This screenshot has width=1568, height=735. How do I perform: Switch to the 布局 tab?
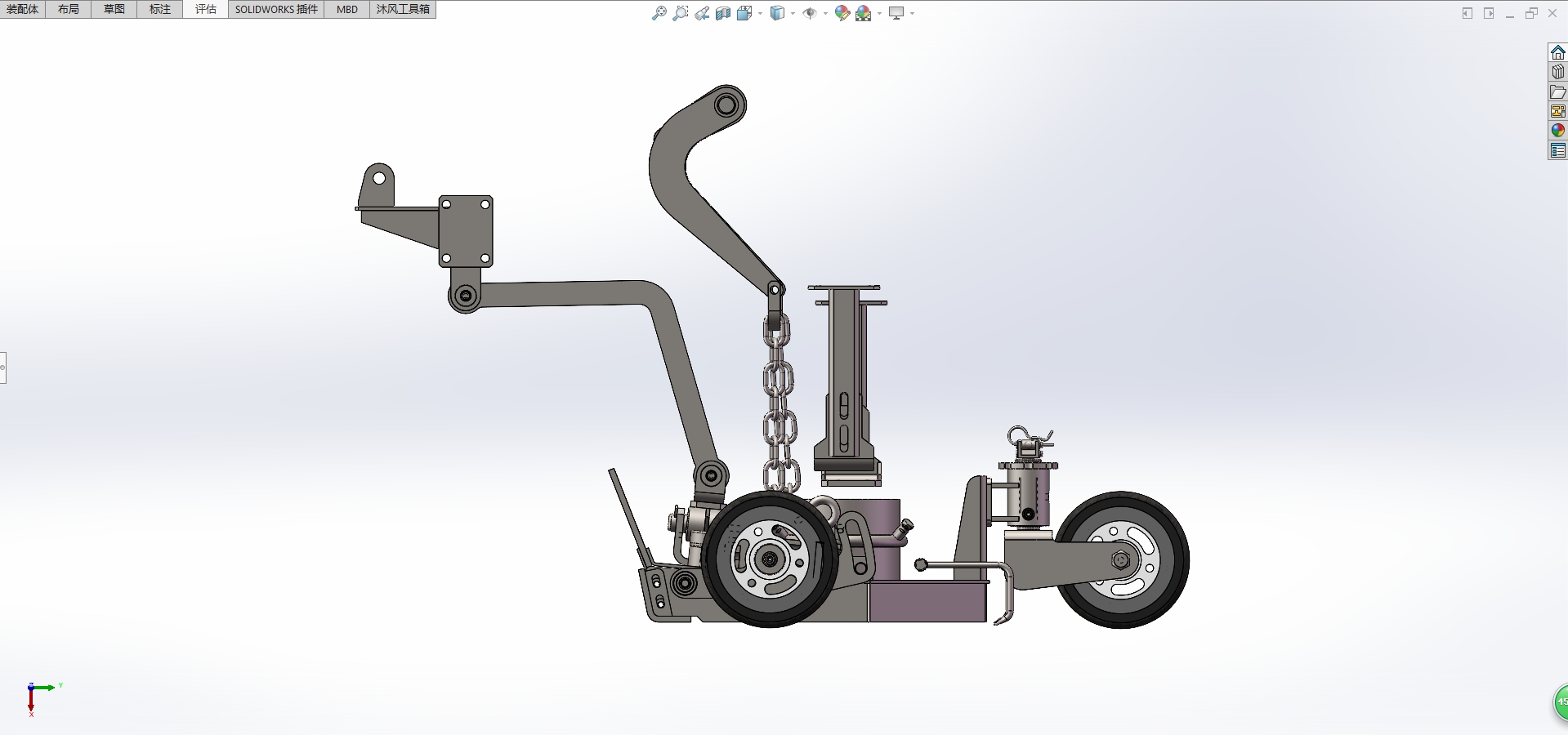[x=69, y=9]
